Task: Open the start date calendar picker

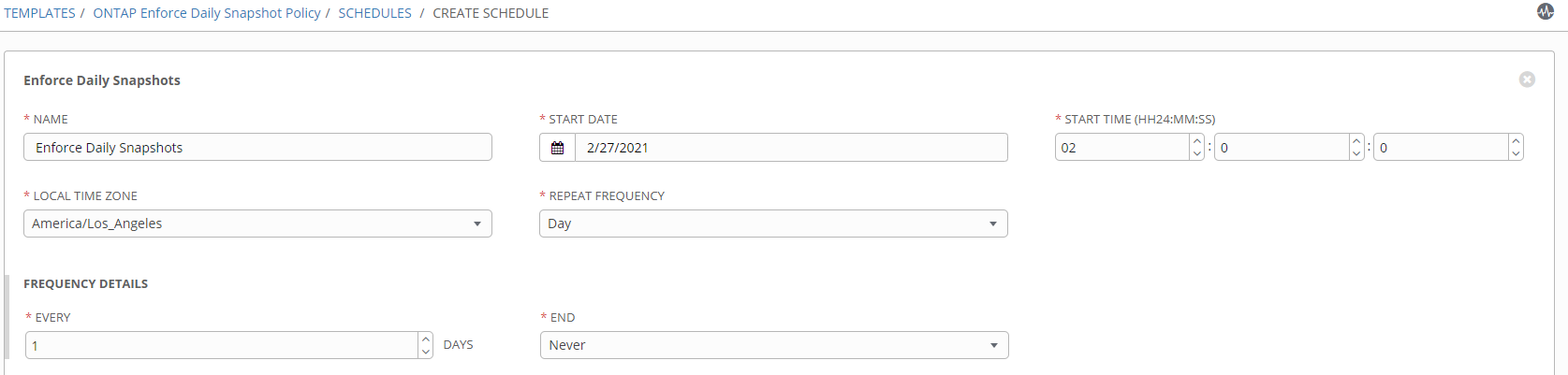Action: point(557,148)
